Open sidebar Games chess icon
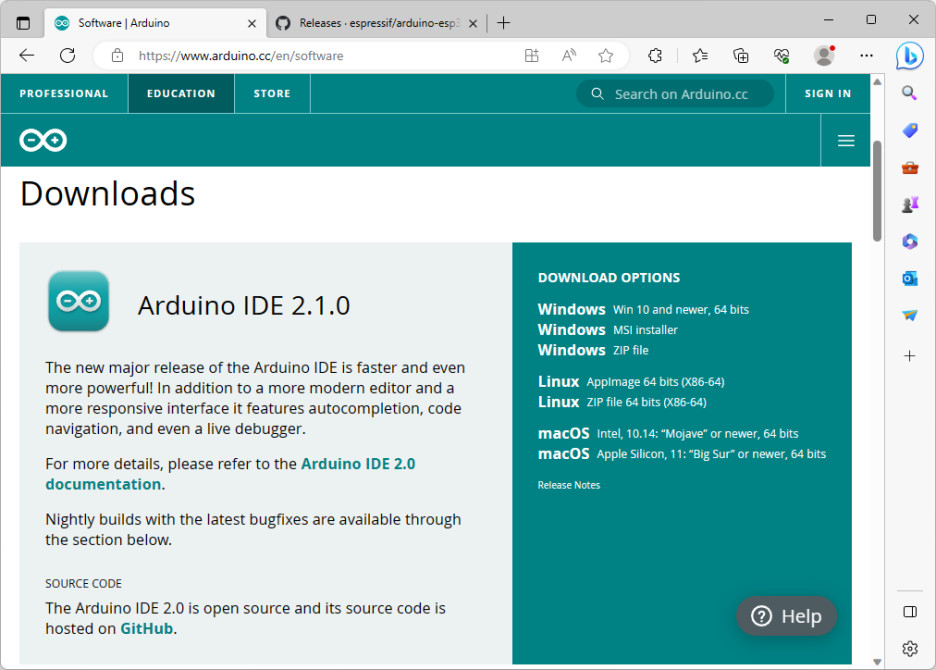The width and height of the screenshot is (936, 670). click(910, 205)
